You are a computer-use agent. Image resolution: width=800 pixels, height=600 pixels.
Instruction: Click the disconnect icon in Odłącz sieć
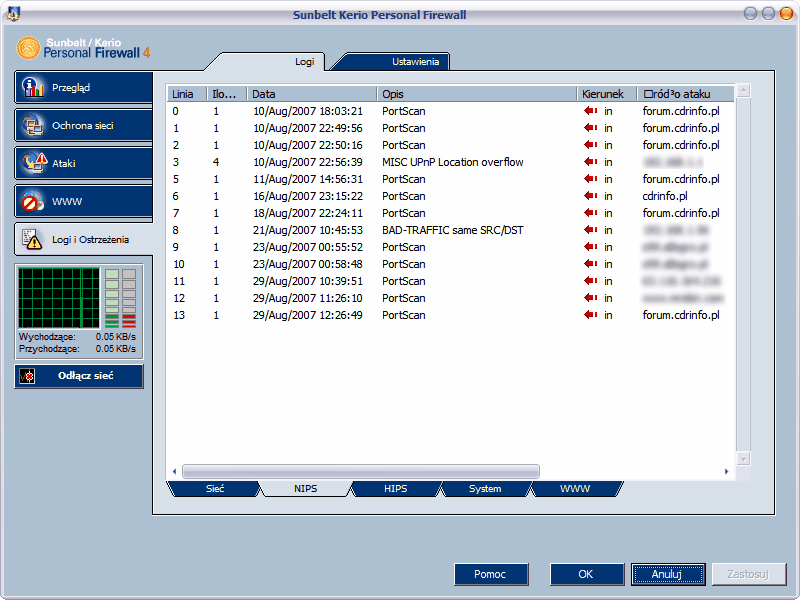(x=27, y=376)
